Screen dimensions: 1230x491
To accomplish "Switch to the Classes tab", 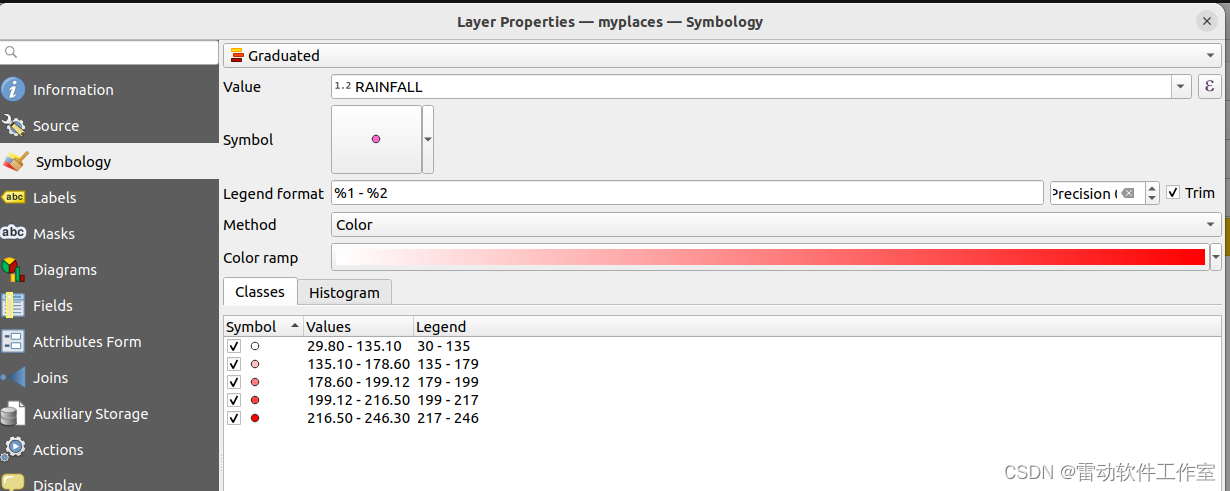I will [x=260, y=292].
